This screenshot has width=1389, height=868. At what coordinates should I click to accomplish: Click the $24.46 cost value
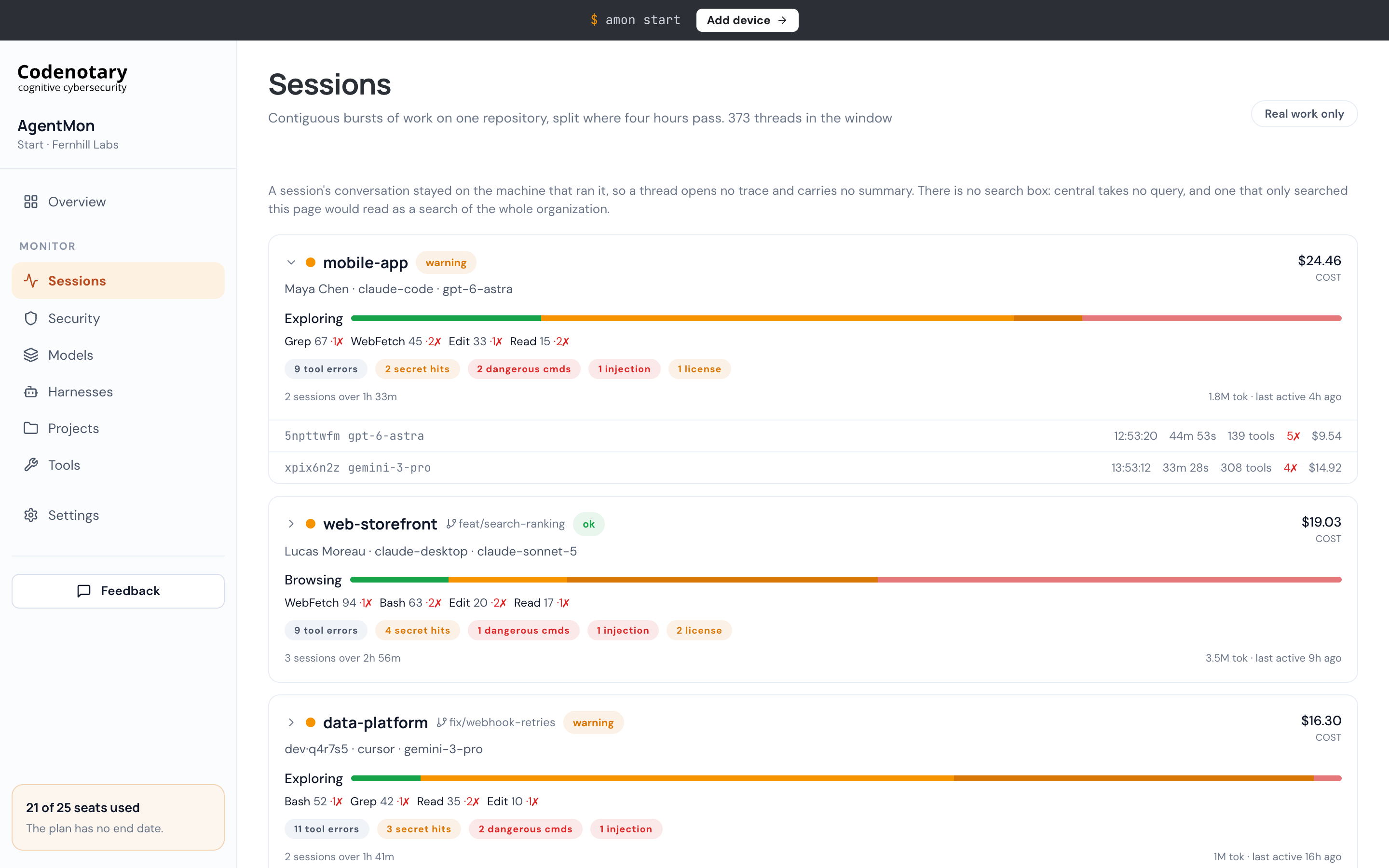[1320, 260]
